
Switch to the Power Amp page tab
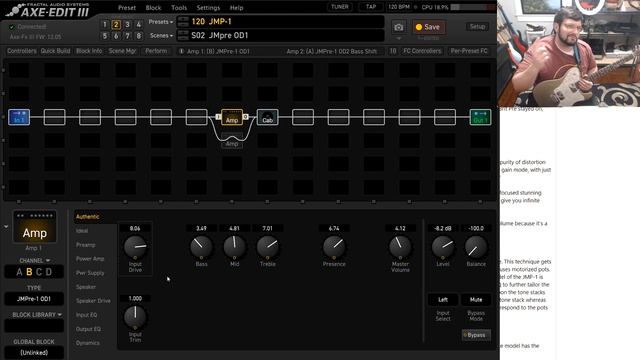pyautogui.click(x=90, y=259)
